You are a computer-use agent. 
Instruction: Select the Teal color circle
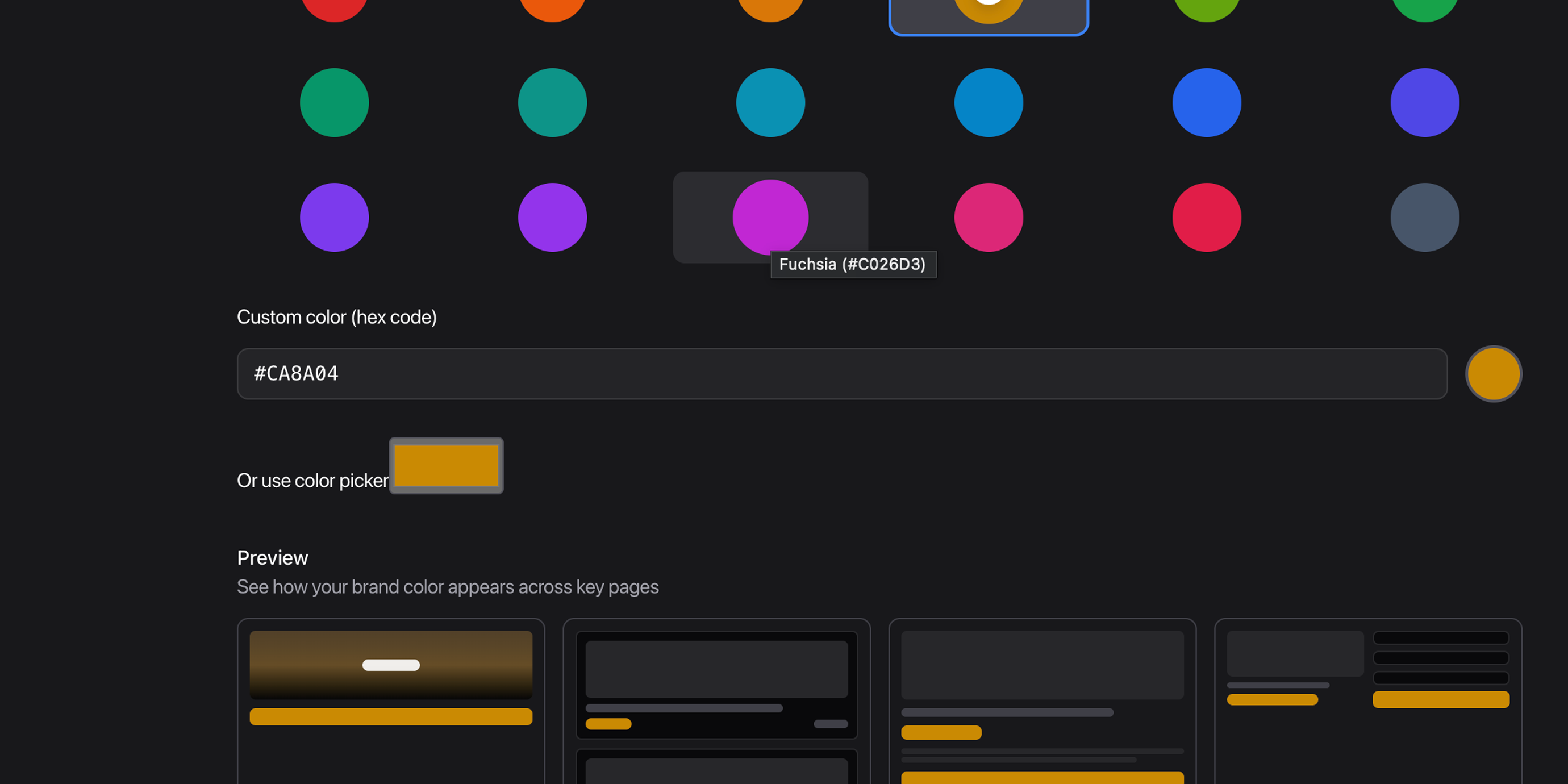tap(552, 103)
